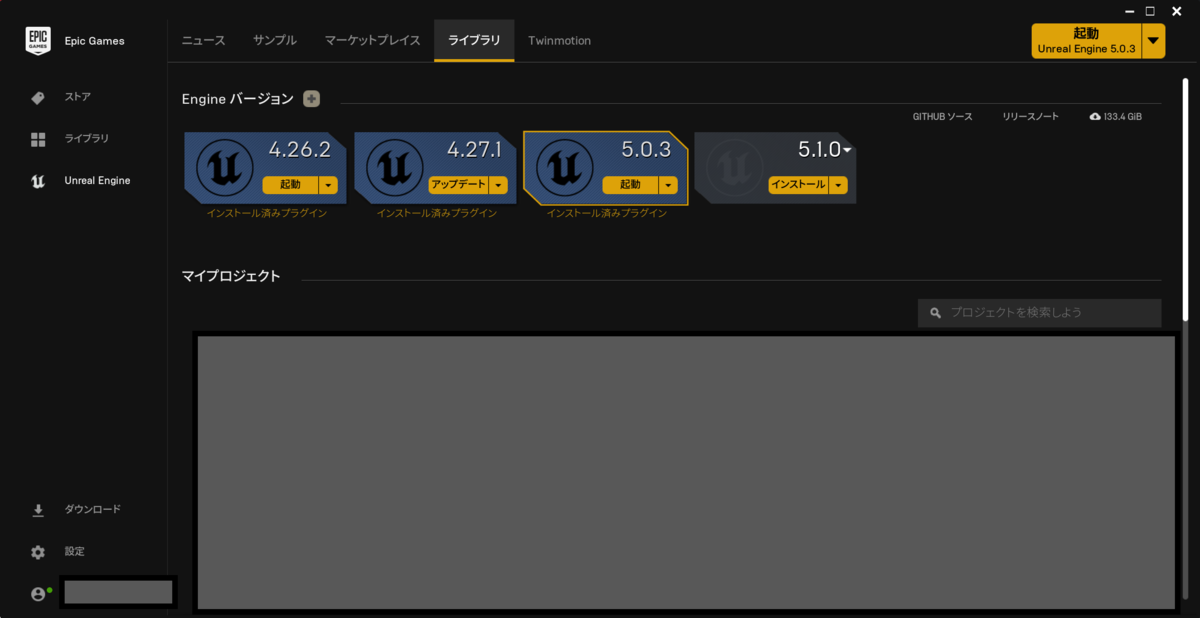Click 設定 label in sidebar
Screen dimensions: 1200x618
point(75,552)
